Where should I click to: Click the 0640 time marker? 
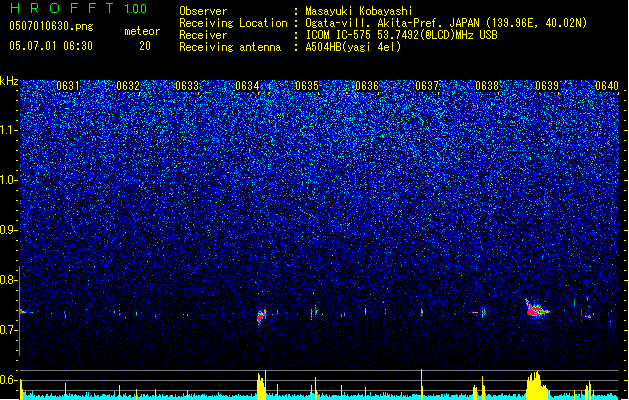607,86
